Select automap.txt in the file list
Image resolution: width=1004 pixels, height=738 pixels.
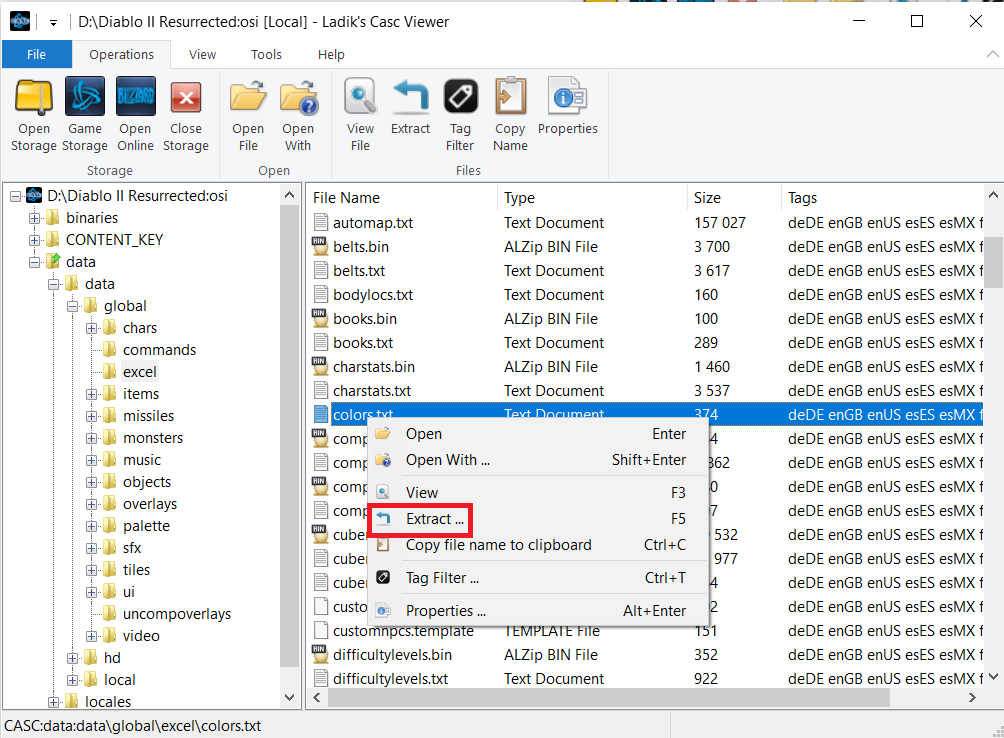(373, 223)
